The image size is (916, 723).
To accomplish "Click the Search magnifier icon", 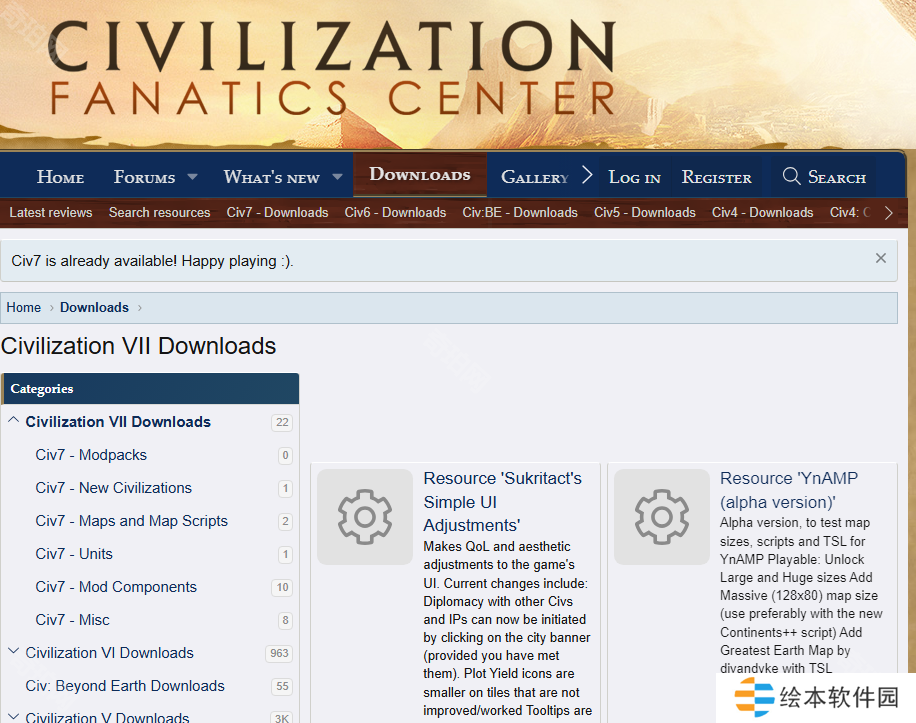I will 791,177.
